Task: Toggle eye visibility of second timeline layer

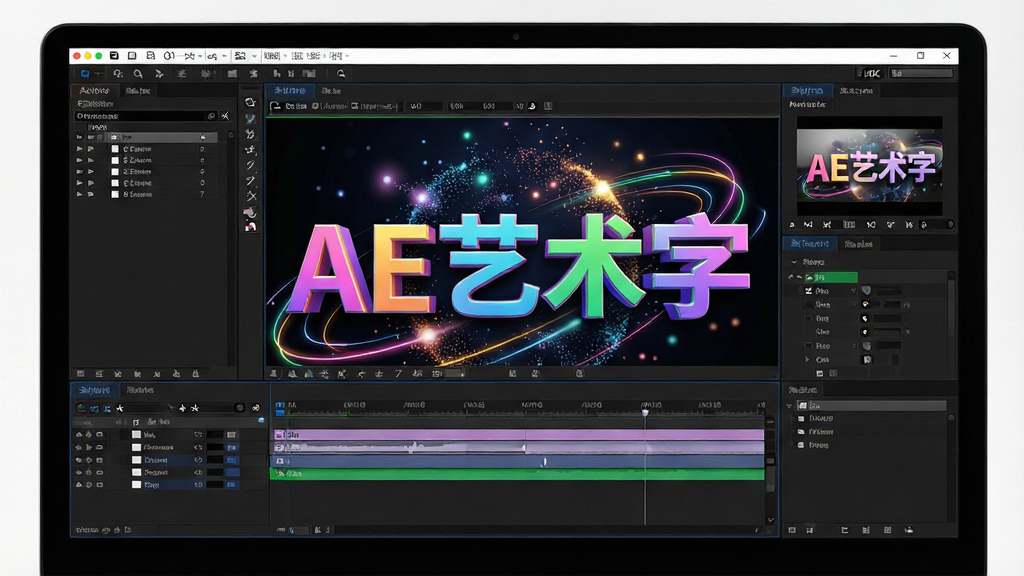Action: pos(79,447)
